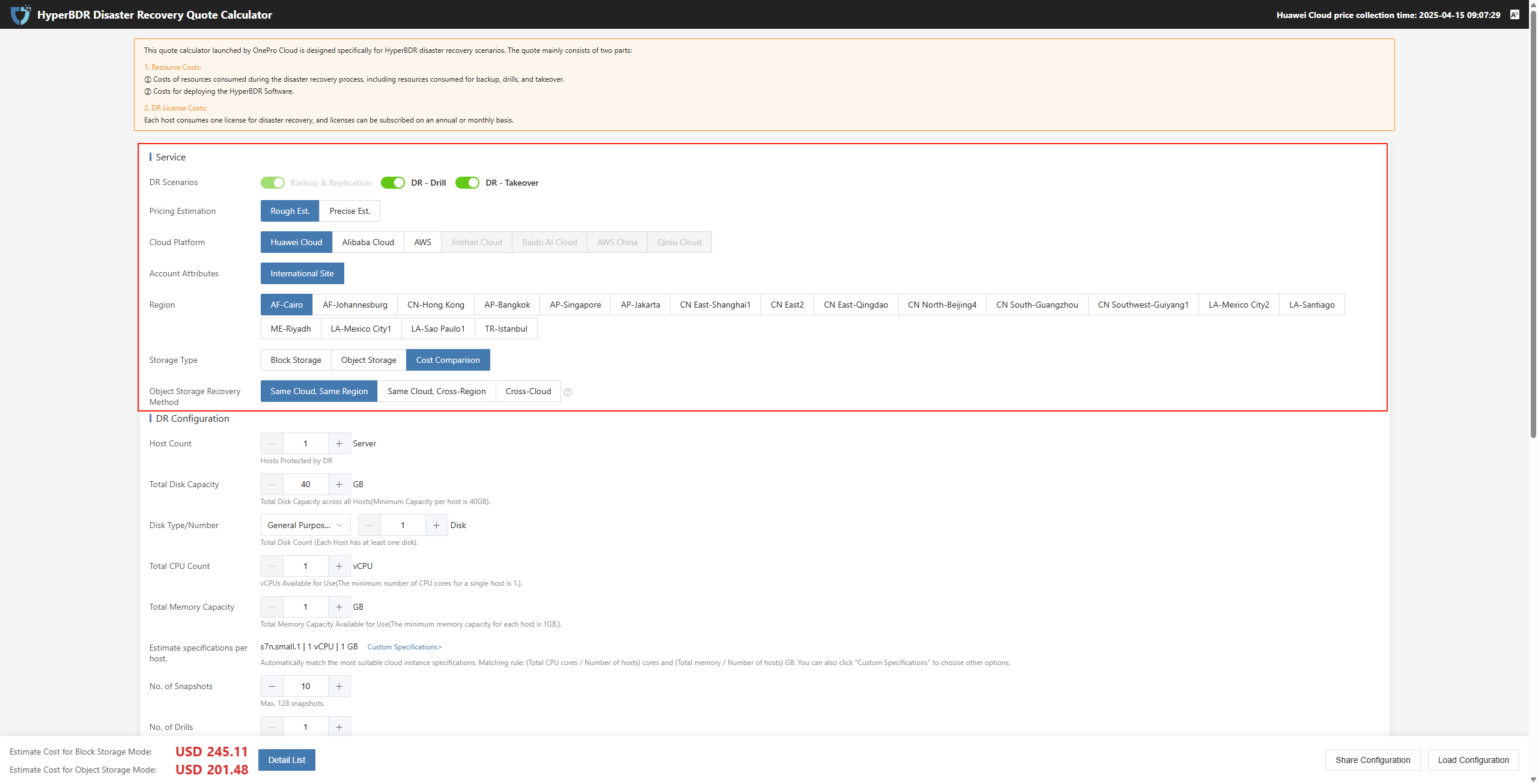The width and height of the screenshot is (1538, 784).
Task: Select International Site account attribute
Action: pos(302,273)
